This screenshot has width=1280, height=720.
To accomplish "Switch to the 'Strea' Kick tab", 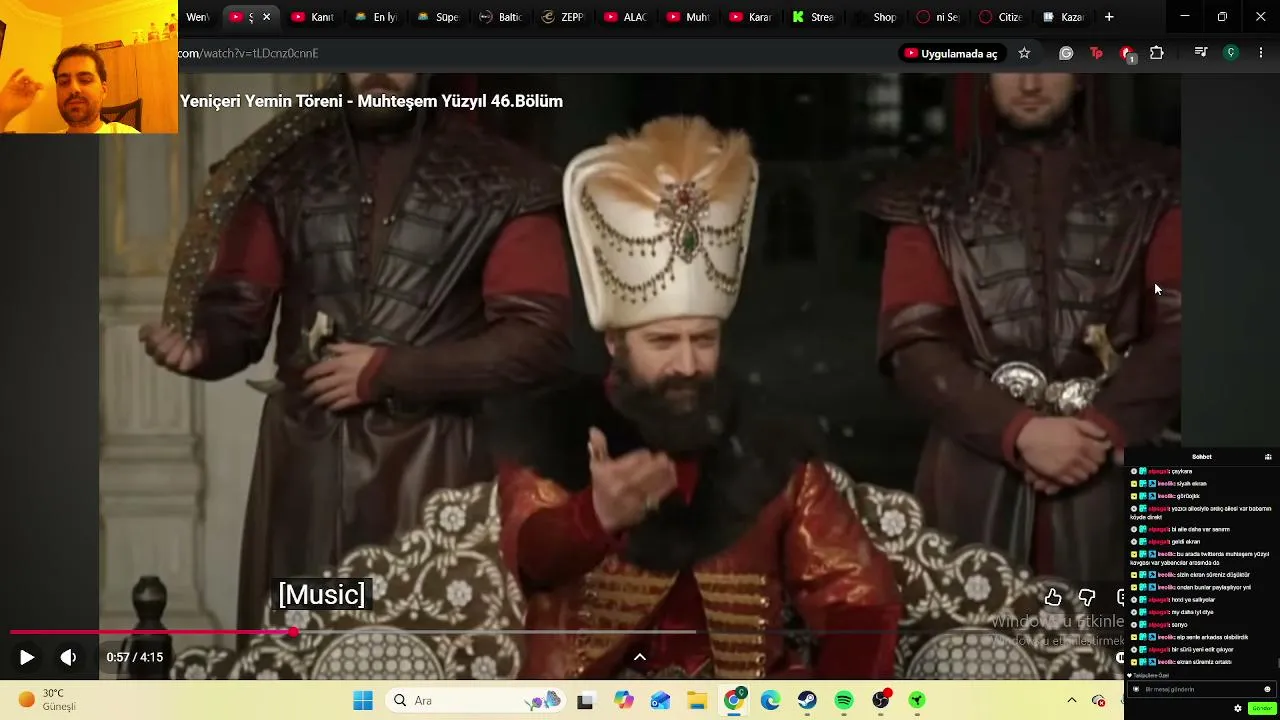I will pyautogui.click(x=812, y=17).
